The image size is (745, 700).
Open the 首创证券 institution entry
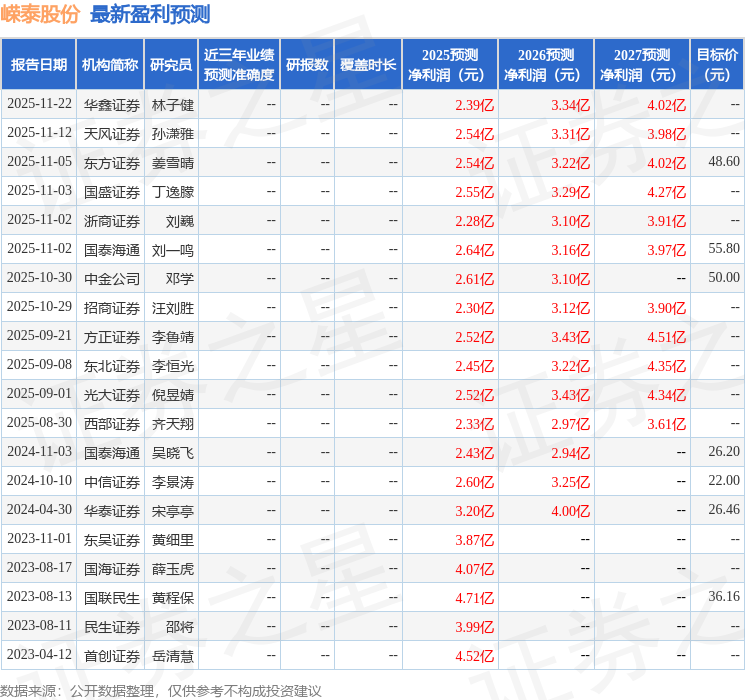pos(111,656)
